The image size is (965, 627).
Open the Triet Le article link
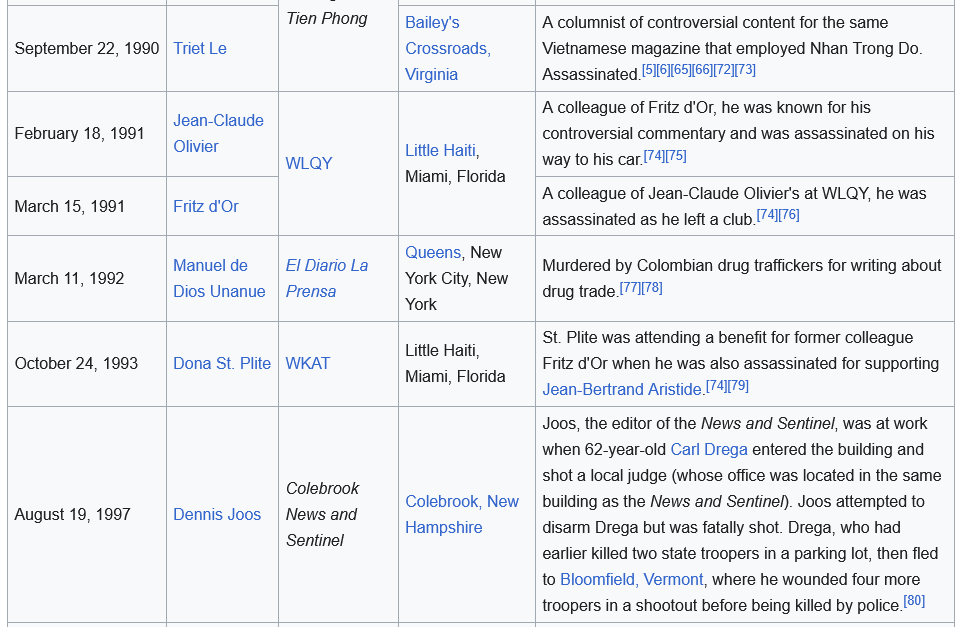199,48
